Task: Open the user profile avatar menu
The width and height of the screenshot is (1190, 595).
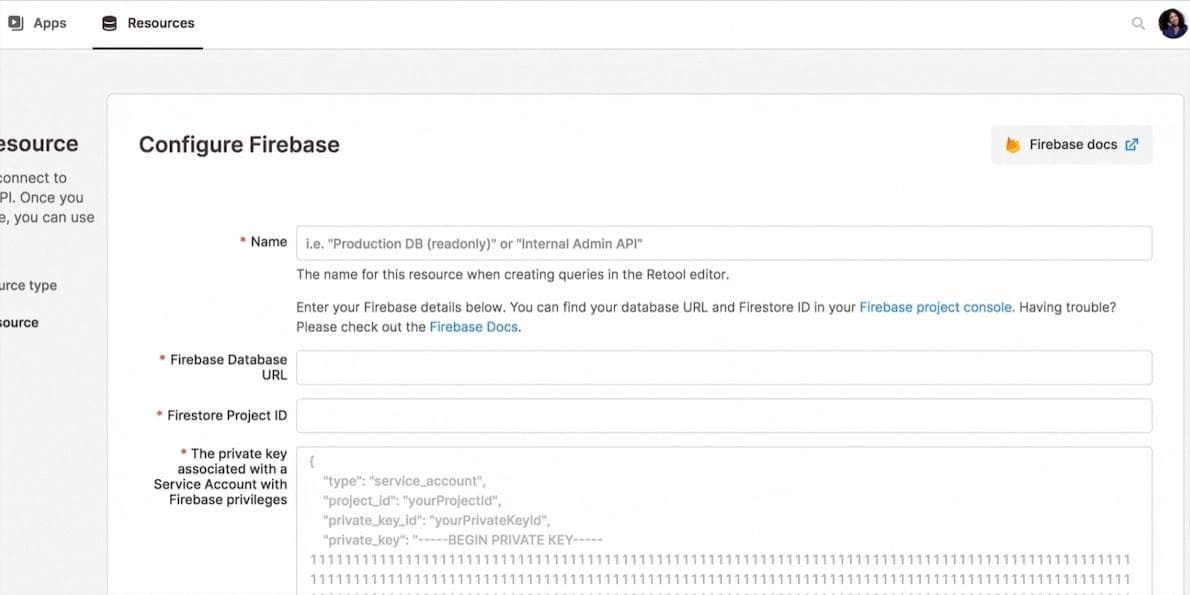Action: [x=1172, y=23]
